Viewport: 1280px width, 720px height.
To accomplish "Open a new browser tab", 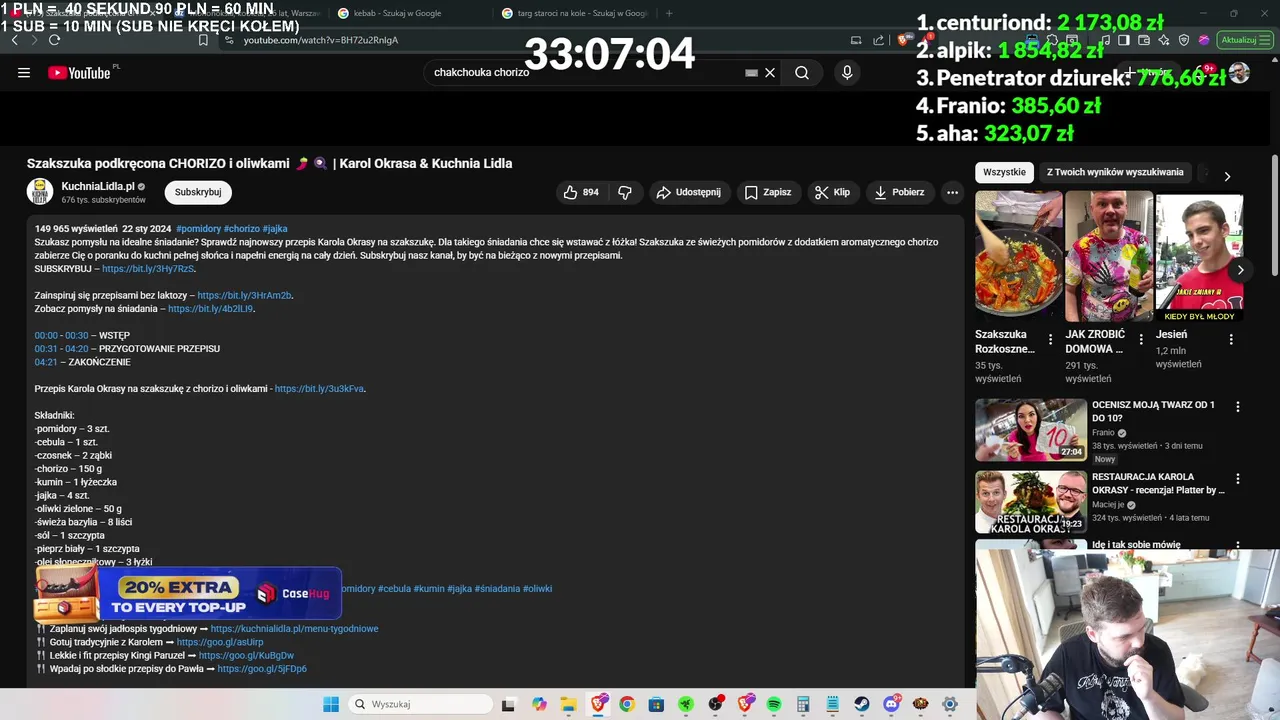I will pyautogui.click(x=669, y=13).
